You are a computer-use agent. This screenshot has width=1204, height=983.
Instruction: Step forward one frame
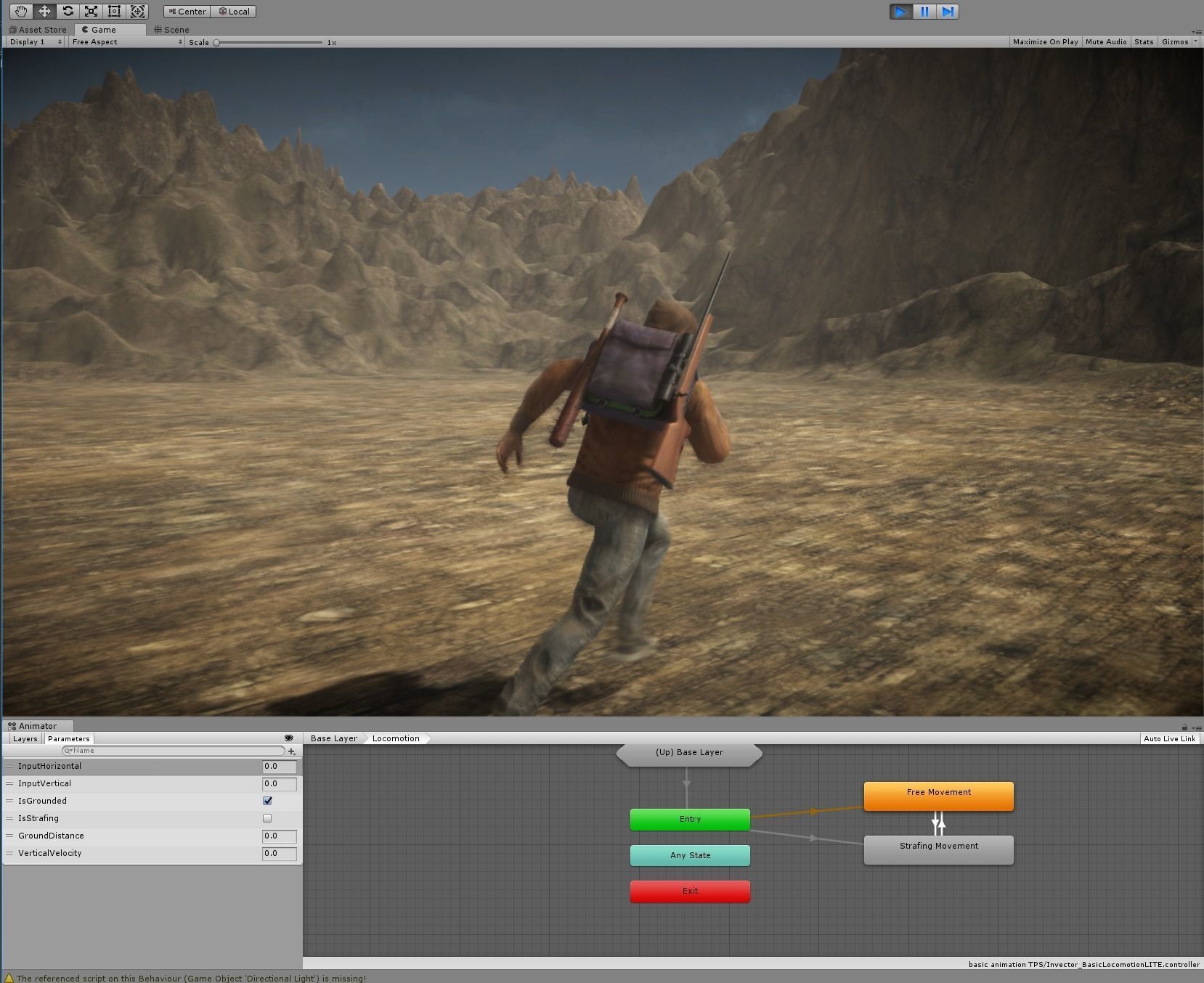tap(948, 12)
